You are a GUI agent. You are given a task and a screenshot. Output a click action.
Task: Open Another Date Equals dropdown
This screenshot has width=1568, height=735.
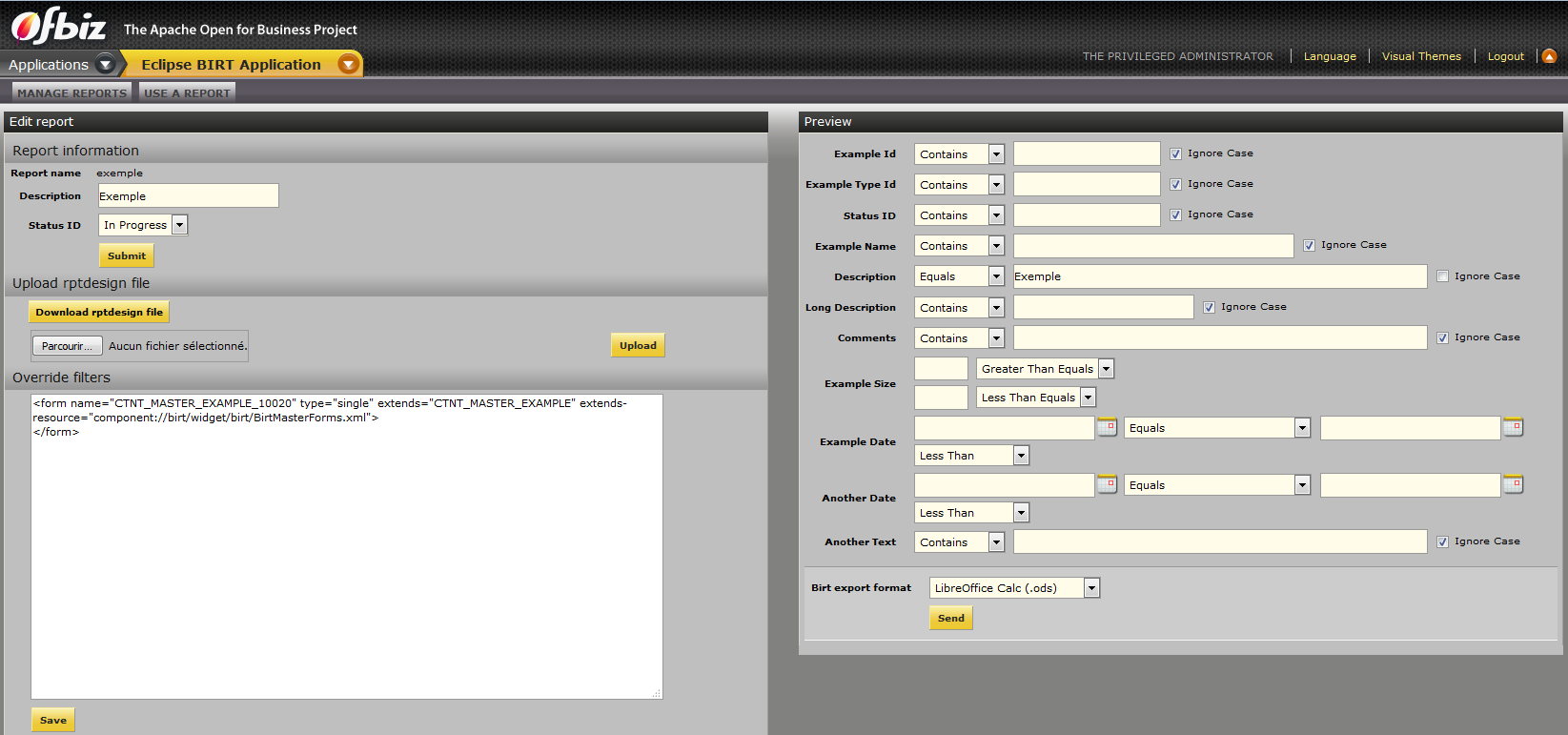coord(1217,485)
